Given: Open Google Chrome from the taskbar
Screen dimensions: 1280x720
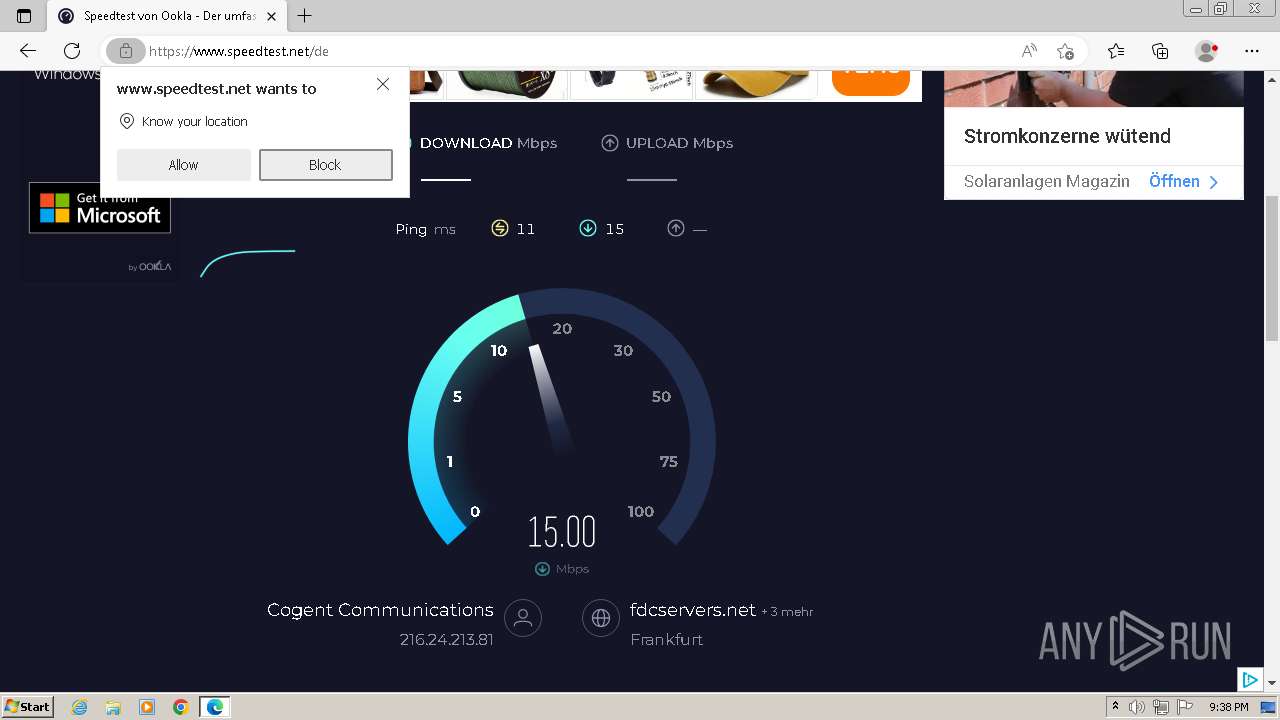Looking at the screenshot, I should 181,707.
